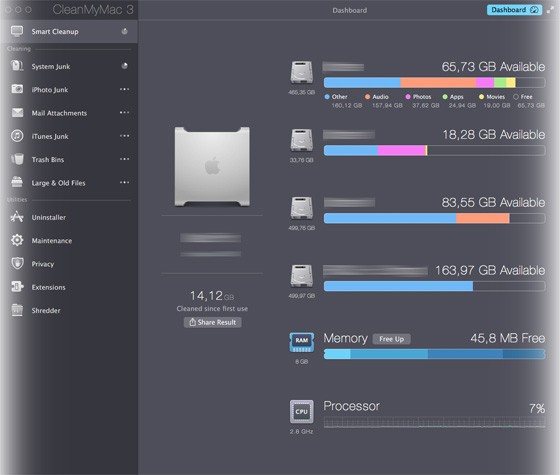Click the storage bar with 65,73 GB available

[x=434, y=82]
